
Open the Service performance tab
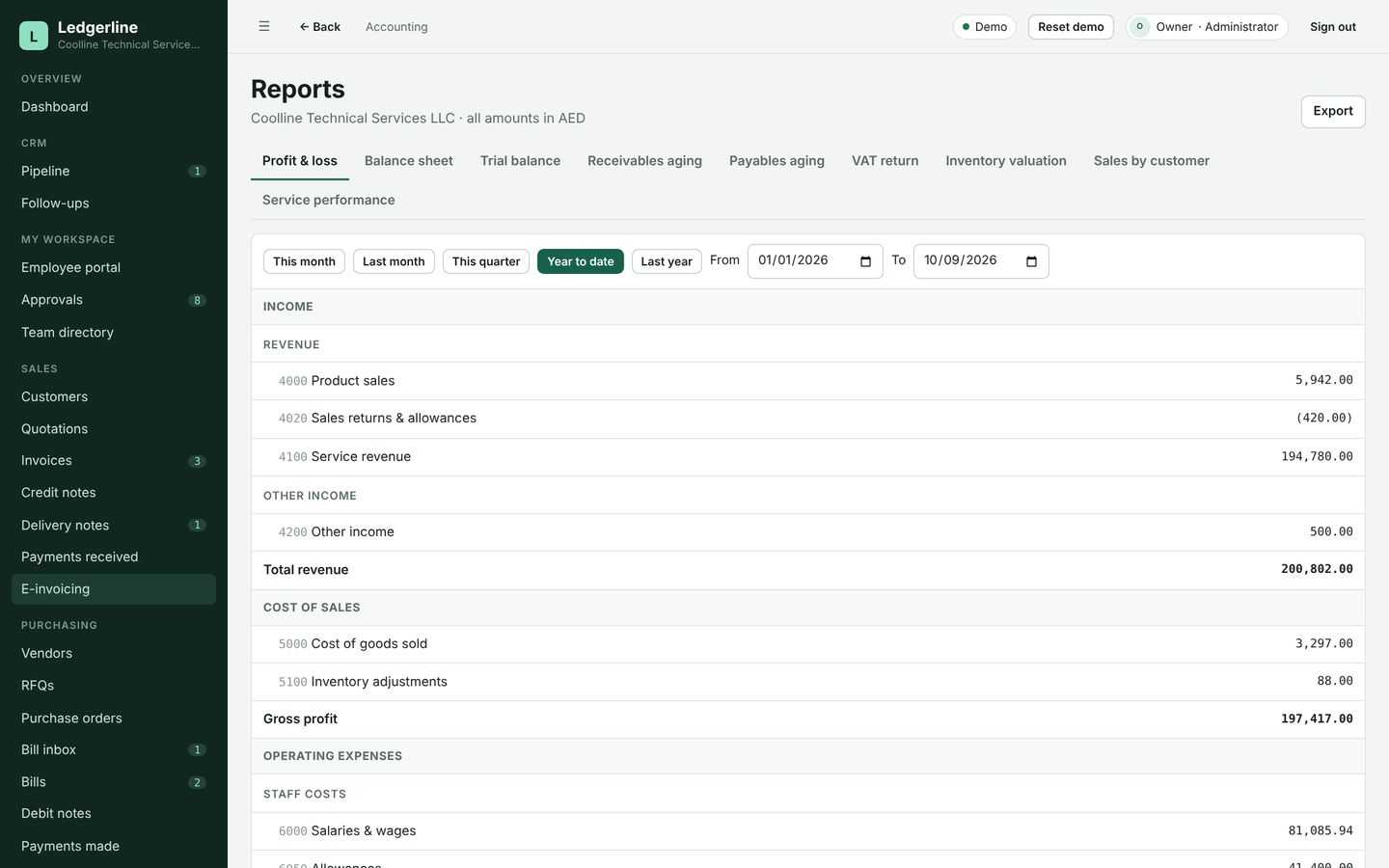click(x=329, y=200)
